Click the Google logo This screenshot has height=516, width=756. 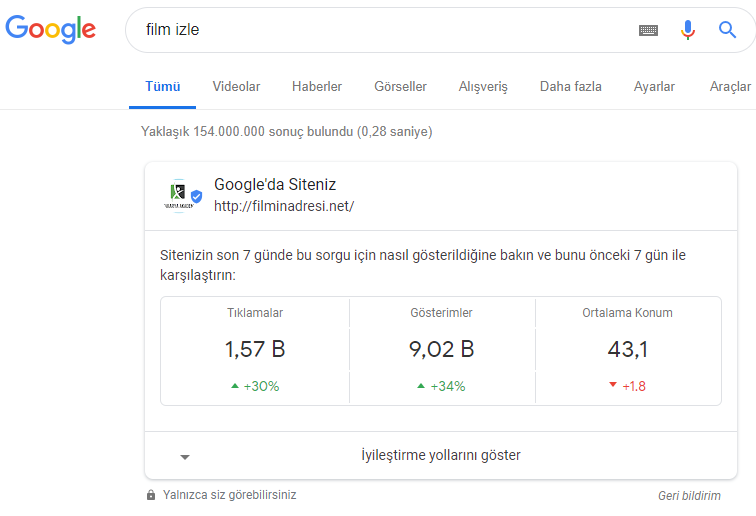pos(51,29)
